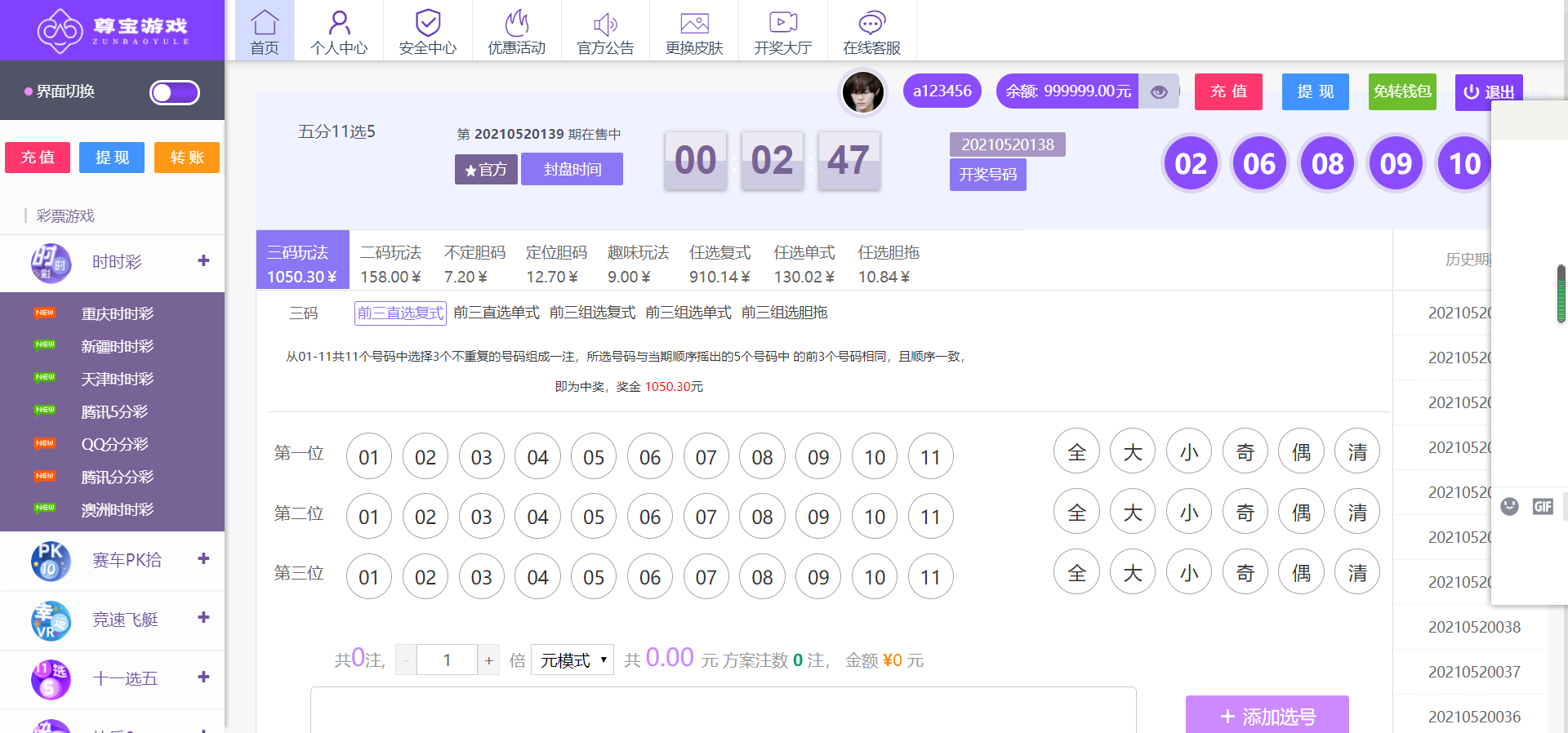Switch to 二码玩法 tab
The image size is (1568, 733).
pos(391,264)
